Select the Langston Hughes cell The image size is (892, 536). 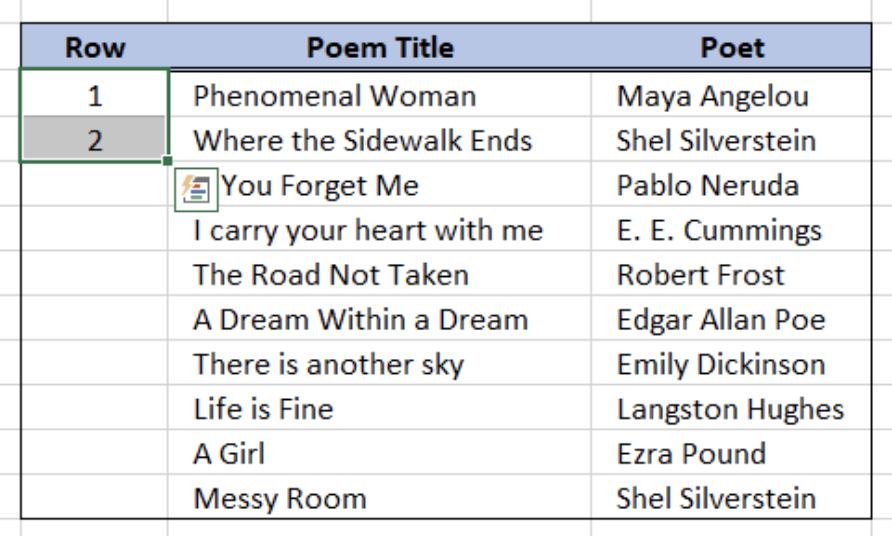point(732,407)
